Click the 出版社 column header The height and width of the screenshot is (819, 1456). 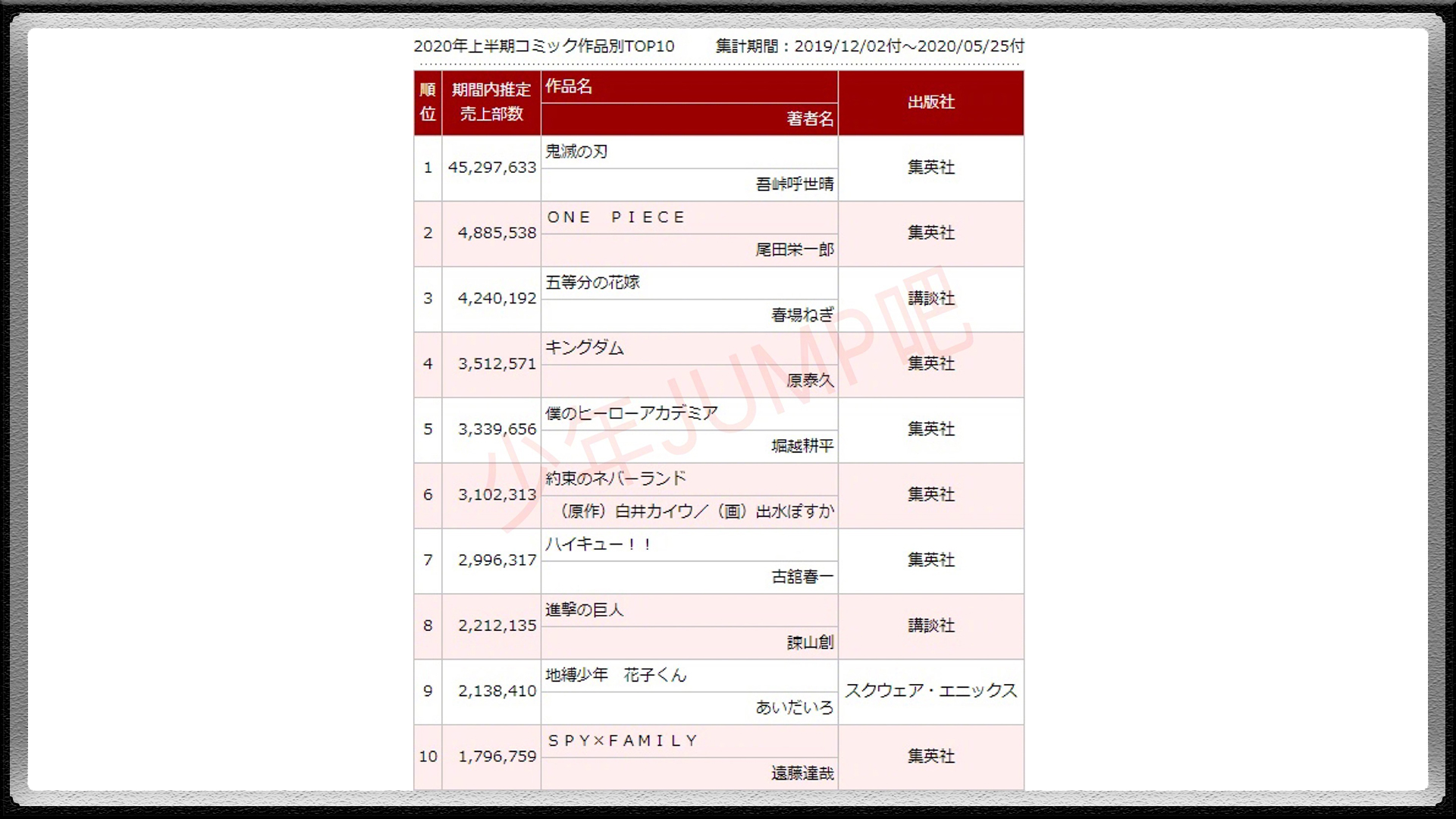tap(930, 102)
